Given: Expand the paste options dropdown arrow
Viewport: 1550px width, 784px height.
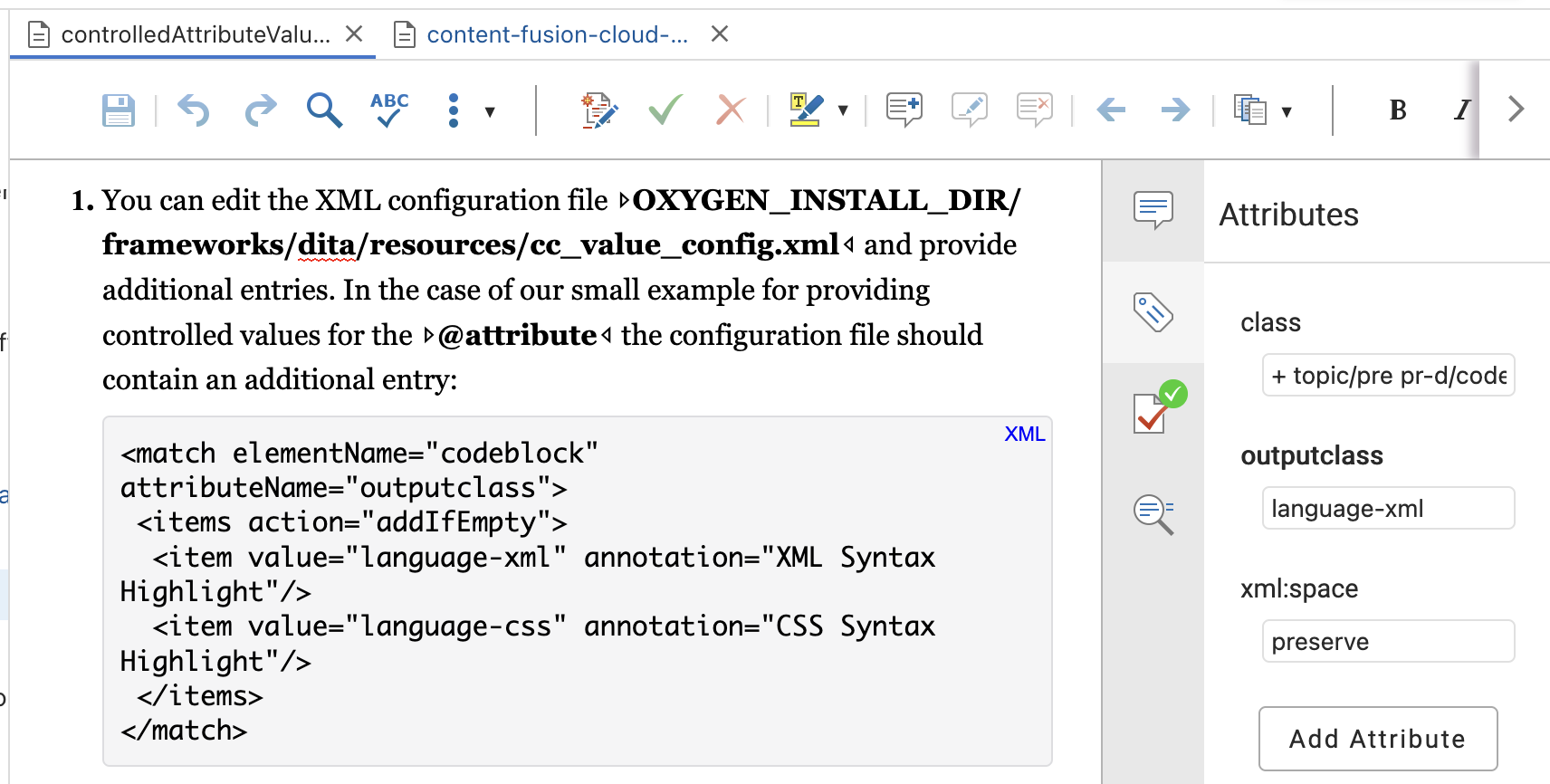Looking at the screenshot, I should click(x=1287, y=112).
